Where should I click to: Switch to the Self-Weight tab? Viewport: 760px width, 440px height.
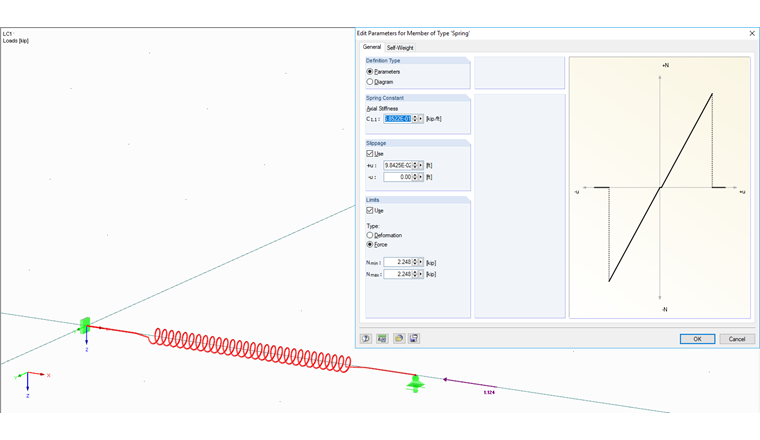[x=400, y=47]
